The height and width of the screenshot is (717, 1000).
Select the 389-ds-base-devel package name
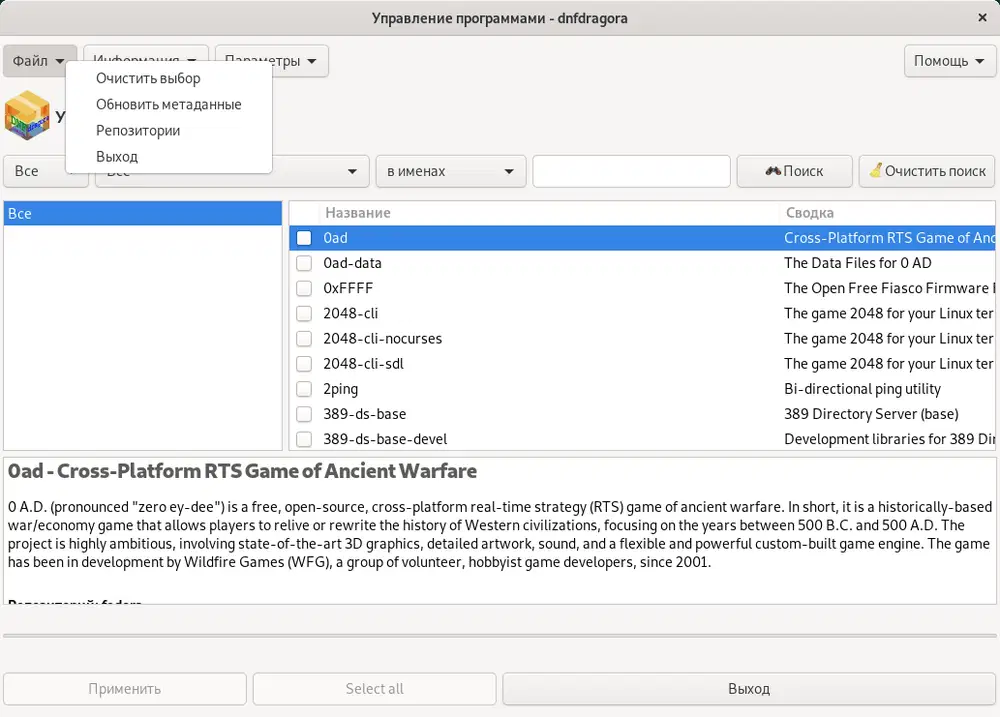[x=385, y=439]
